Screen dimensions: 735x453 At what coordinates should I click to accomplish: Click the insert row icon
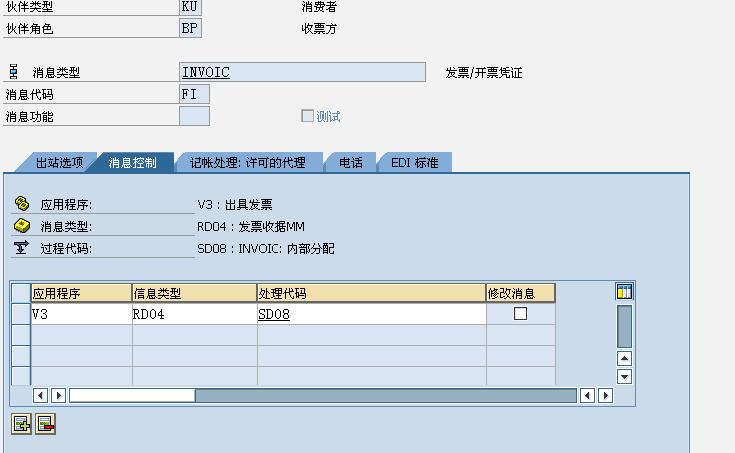[x=21, y=424]
